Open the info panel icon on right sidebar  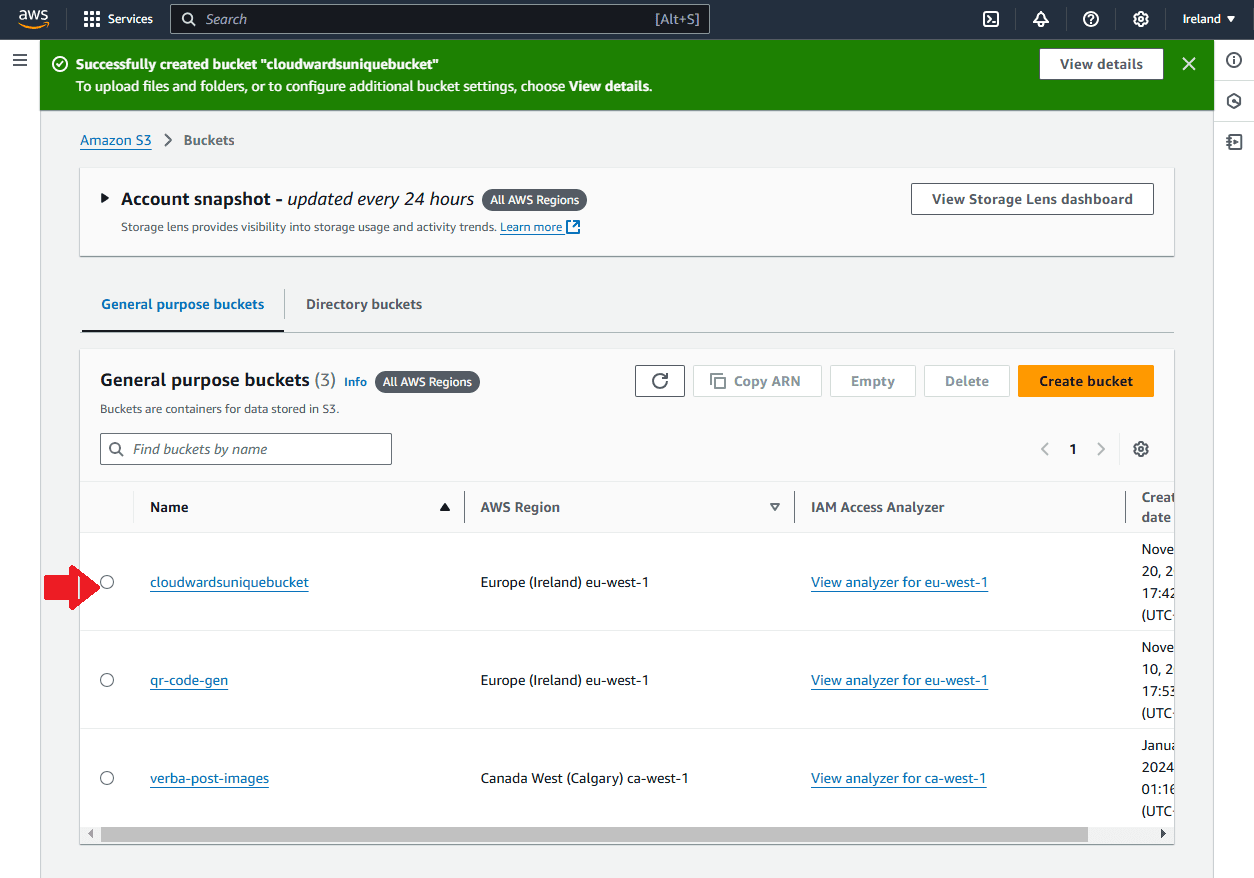click(x=1234, y=60)
